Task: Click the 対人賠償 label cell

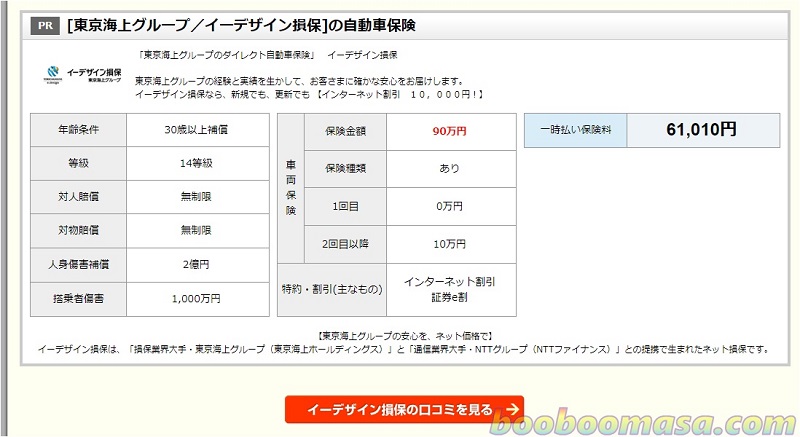Action: coord(79,197)
